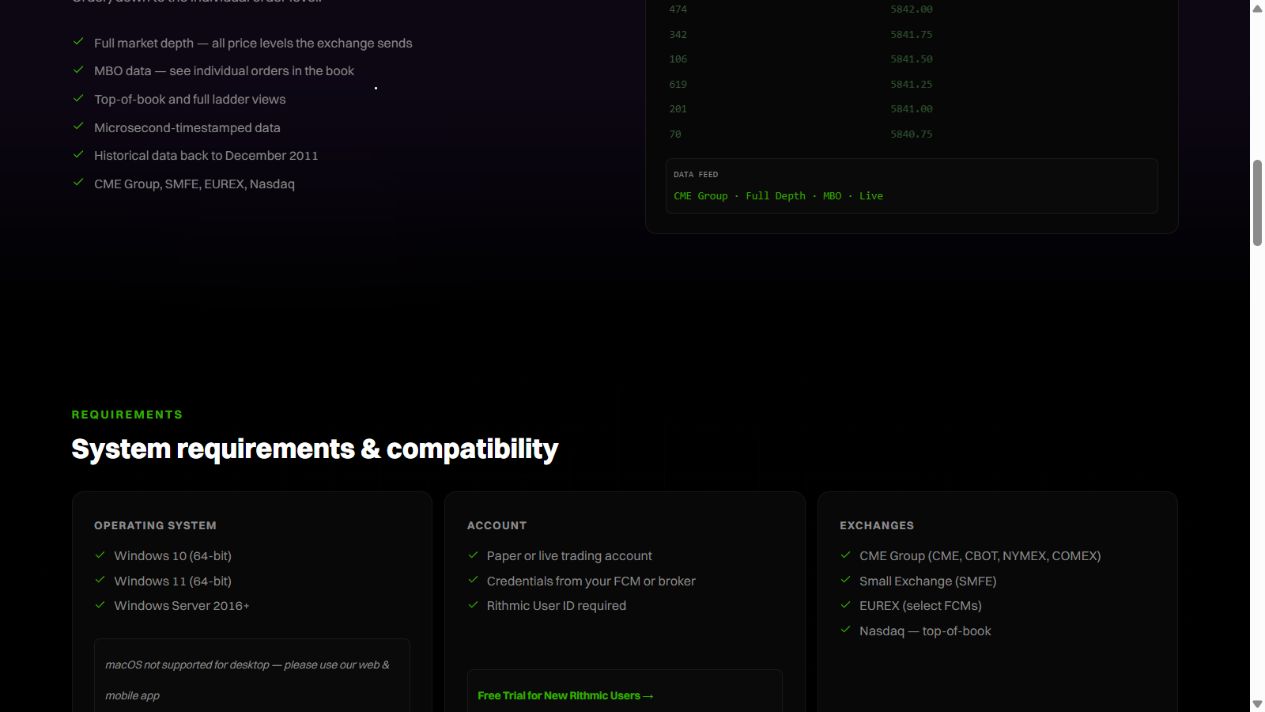Screen dimensions: 1265x712
Task: Click 'CME Group · Full Depth · MBO · Live' text
Action: [x=778, y=196]
